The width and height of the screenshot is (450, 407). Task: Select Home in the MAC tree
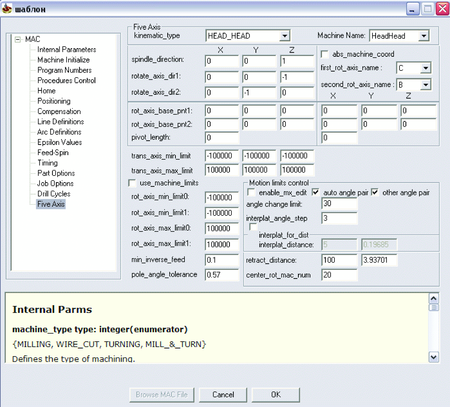point(46,91)
